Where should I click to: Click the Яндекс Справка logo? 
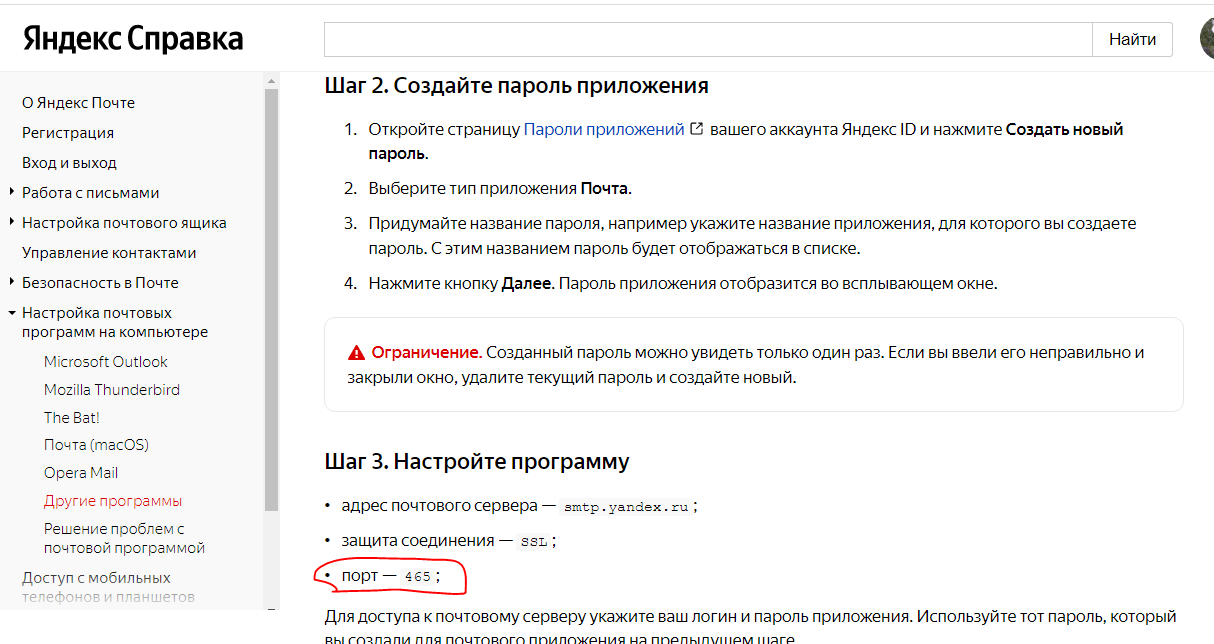pos(133,39)
